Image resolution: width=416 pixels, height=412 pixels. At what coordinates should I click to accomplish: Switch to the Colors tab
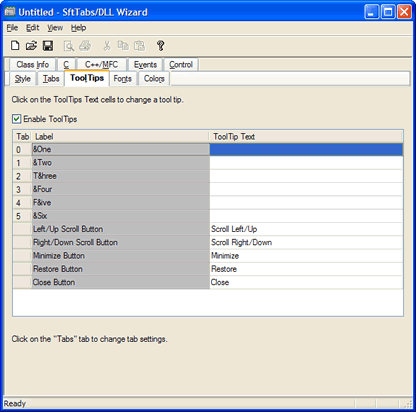point(154,79)
